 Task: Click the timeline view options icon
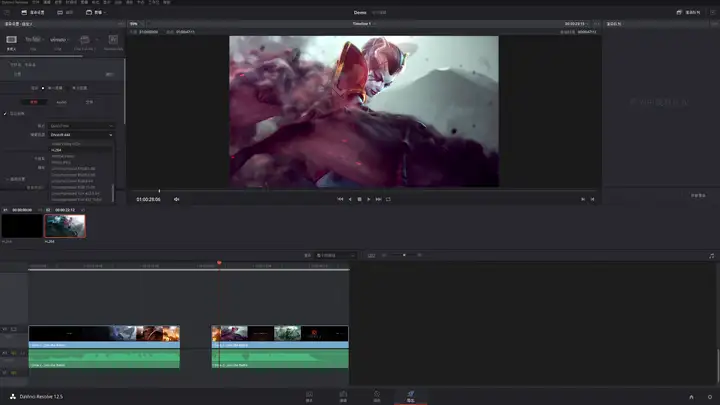click(371, 255)
